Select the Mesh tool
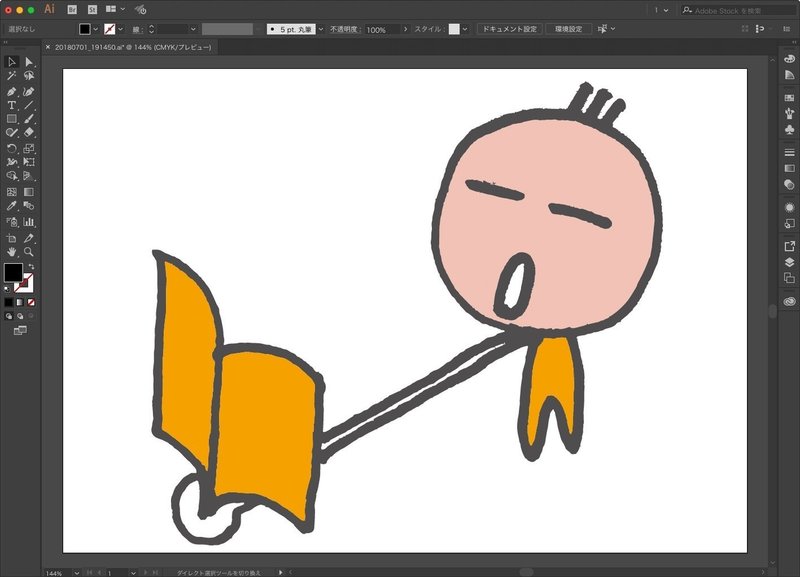The image size is (800, 577). 11,192
